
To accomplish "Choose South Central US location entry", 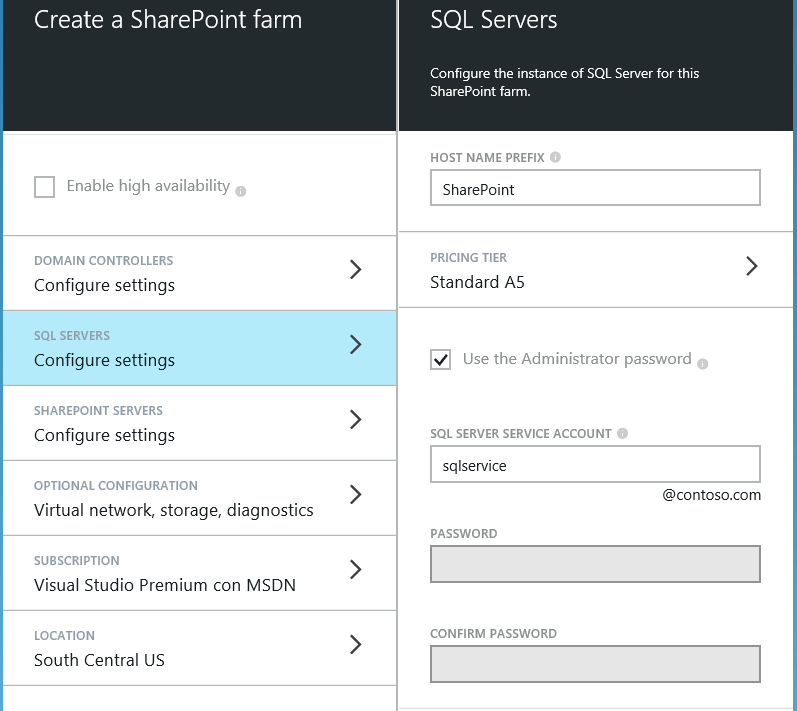I will (x=99, y=660).
